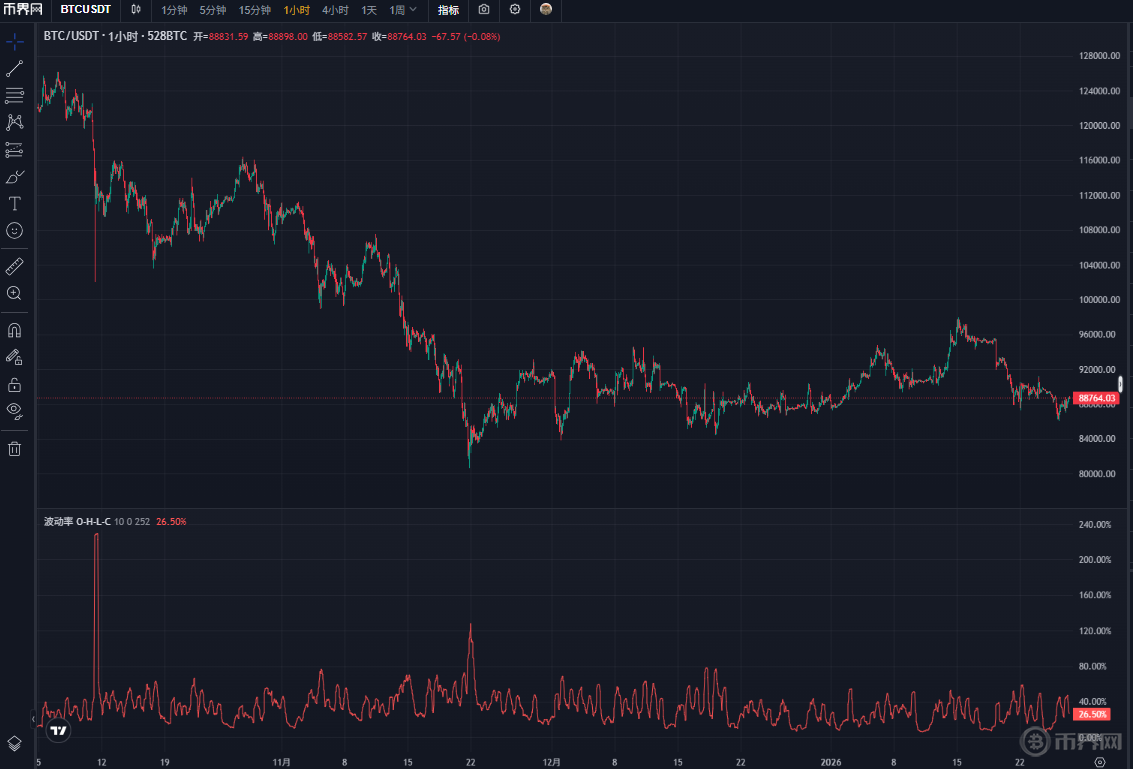Toggle lock all drawing tools
Screen dimensions: 1133x769
point(15,384)
